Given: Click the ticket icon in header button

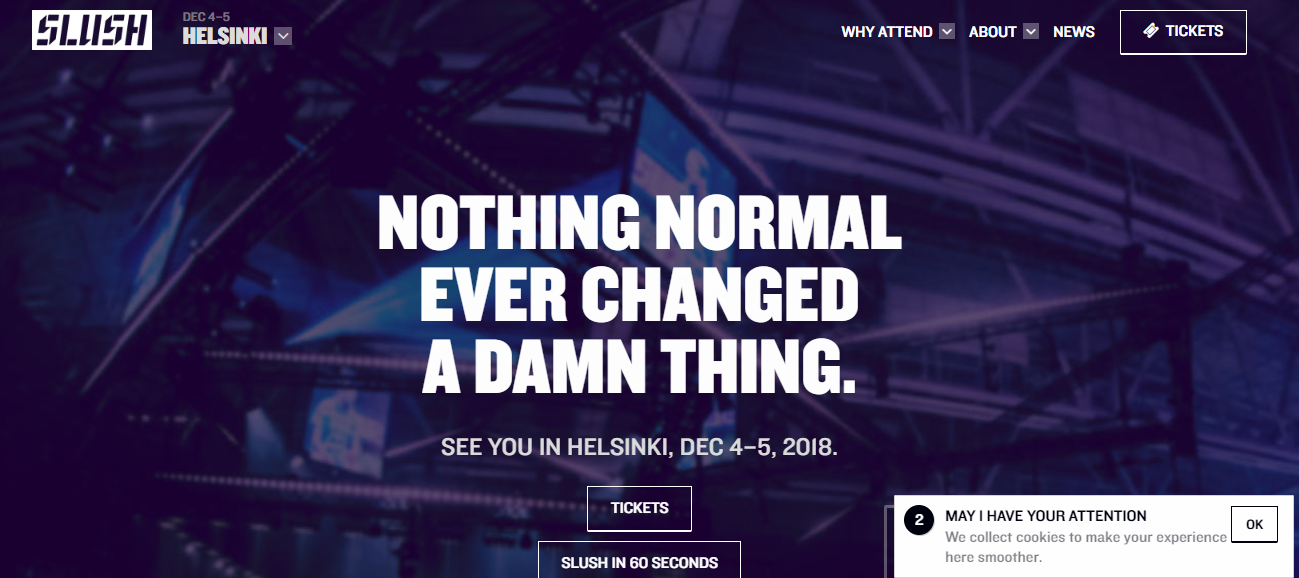Looking at the screenshot, I should pos(1150,31).
